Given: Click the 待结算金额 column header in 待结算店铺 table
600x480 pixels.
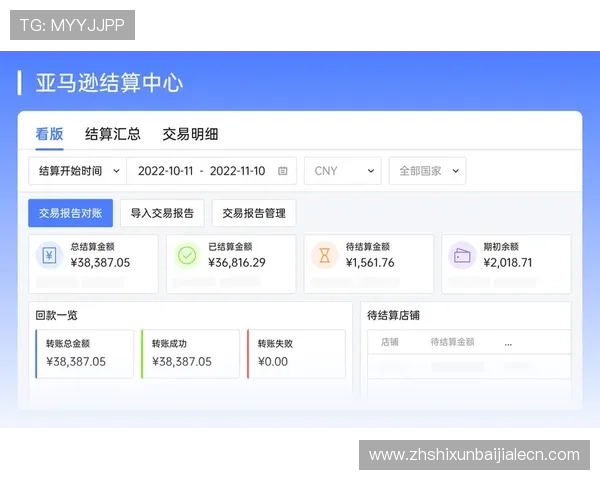Looking at the screenshot, I should pyautogui.click(x=453, y=342).
